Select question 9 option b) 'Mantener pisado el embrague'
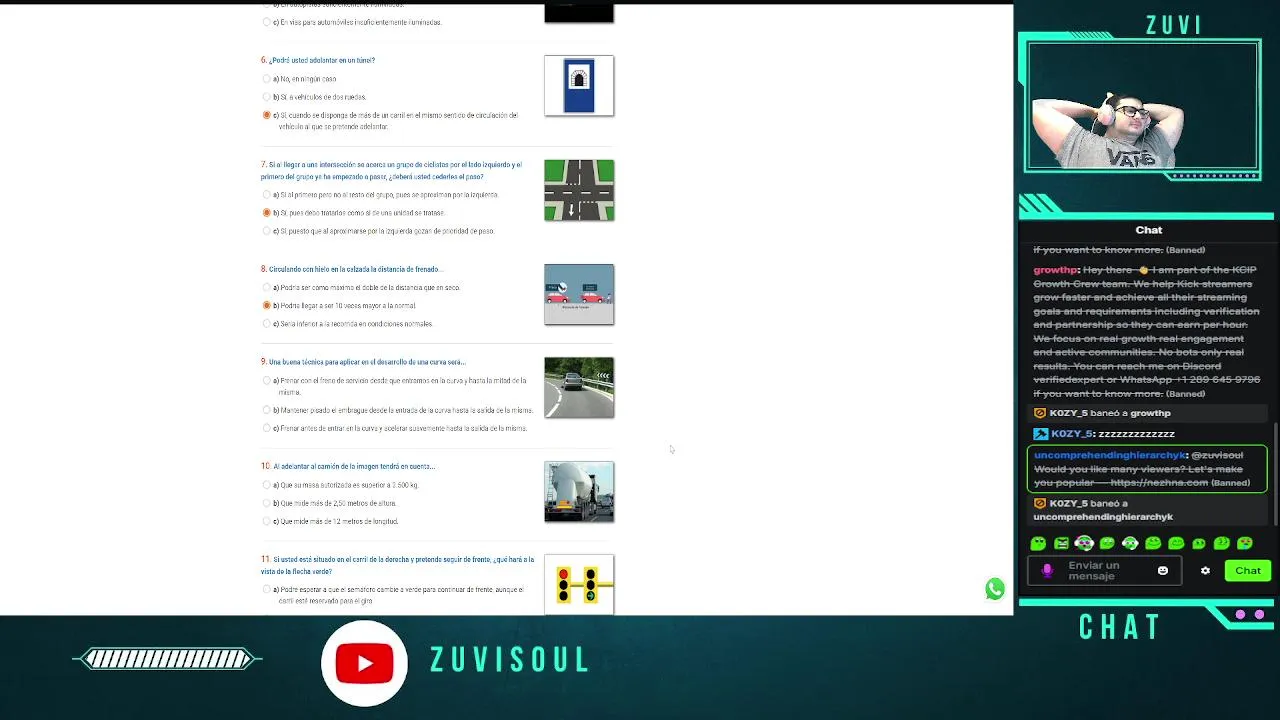The height and width of the screenshot is (720, 1280). point(266,410)
